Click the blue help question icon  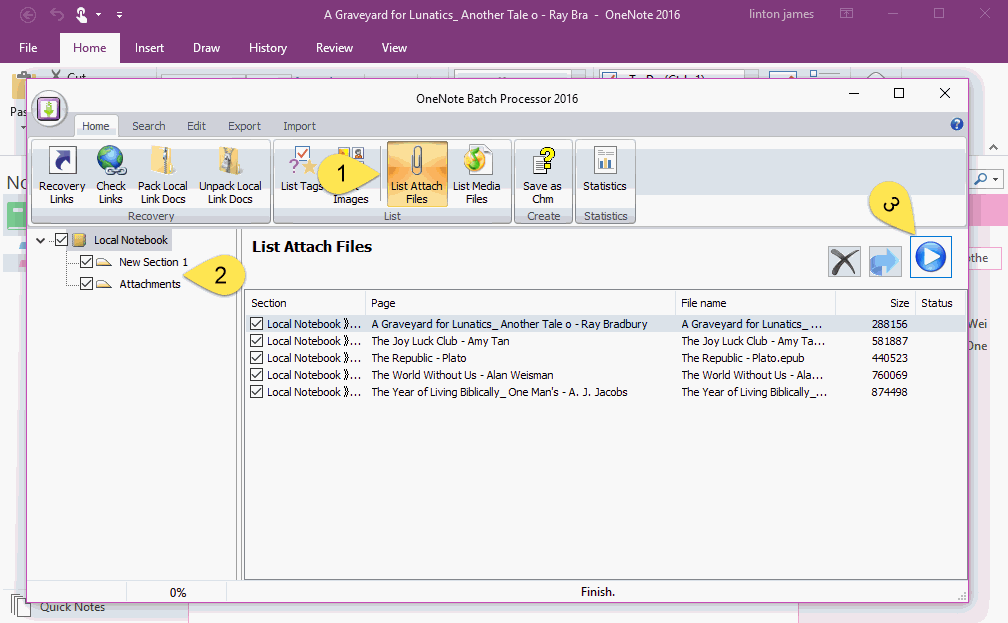tap(956, 125)
